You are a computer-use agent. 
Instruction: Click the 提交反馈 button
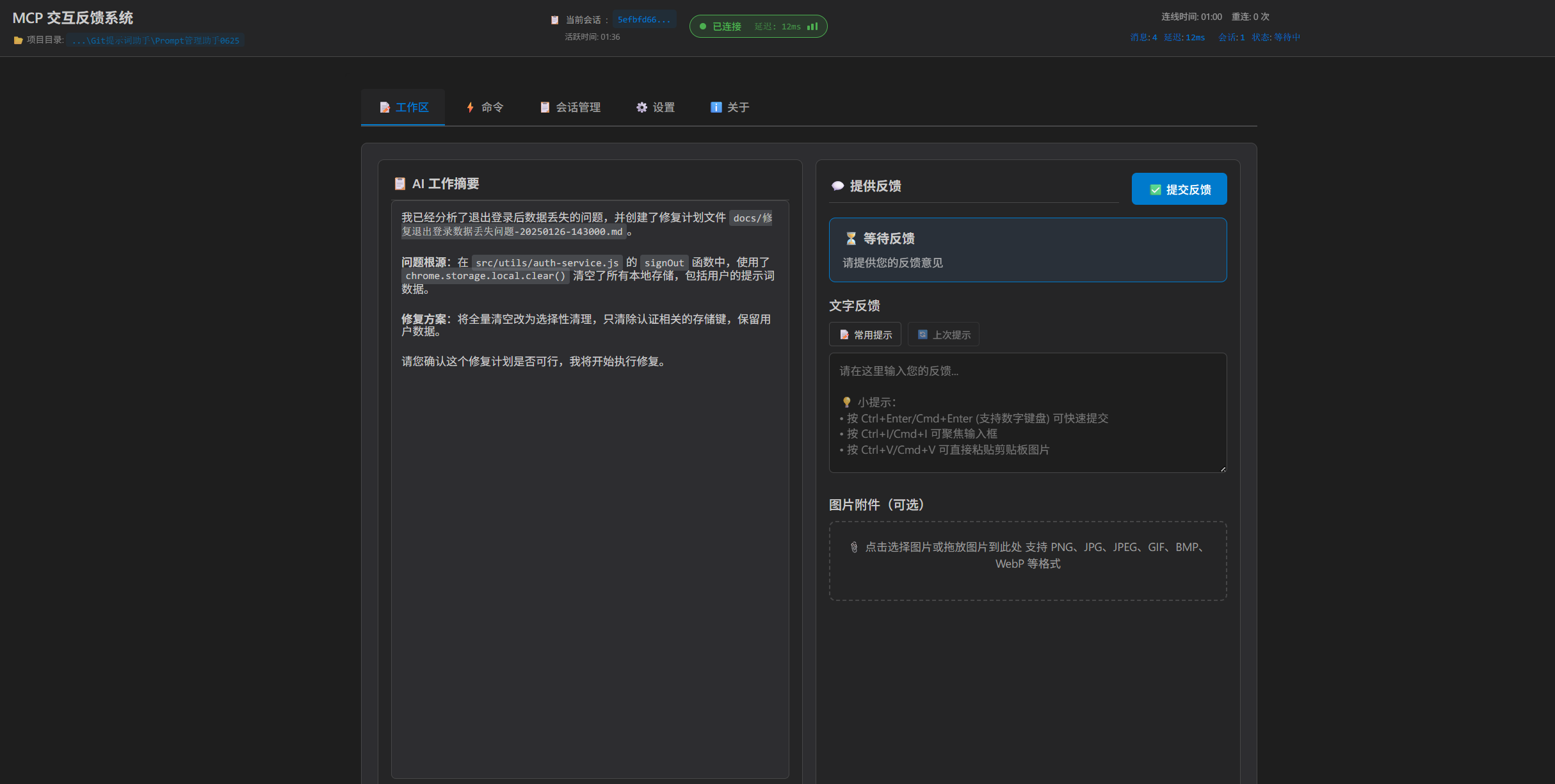[1179, 189]
